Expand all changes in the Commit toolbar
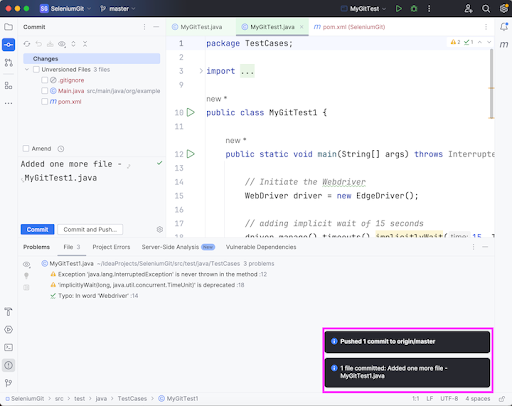This screenshot has width=512, height=406. coord(73,44)
